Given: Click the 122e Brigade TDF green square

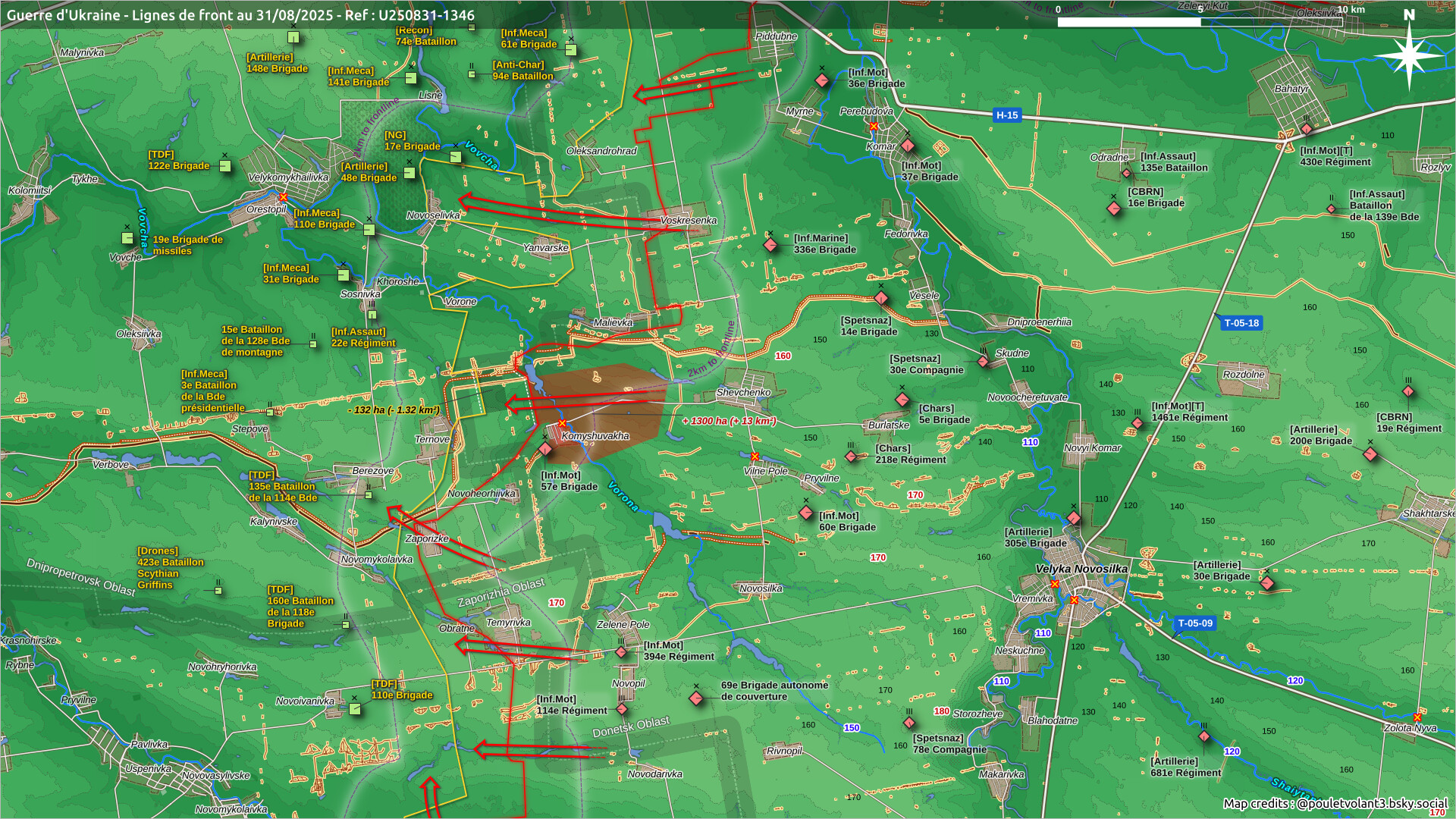Looking at the screenshot, I should tap(225, 166).
